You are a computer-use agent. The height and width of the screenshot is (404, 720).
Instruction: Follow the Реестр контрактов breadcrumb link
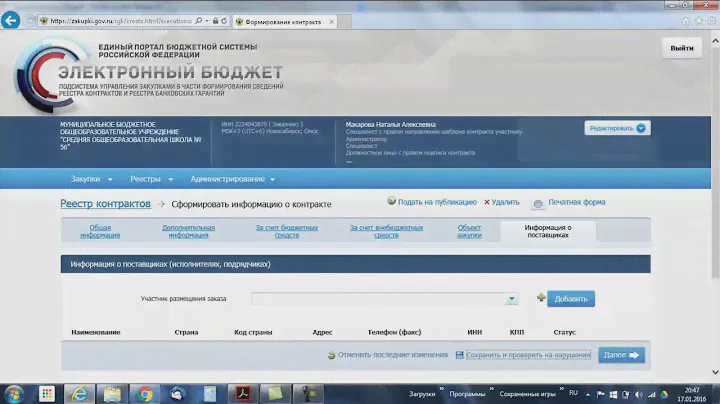(105, 204)
